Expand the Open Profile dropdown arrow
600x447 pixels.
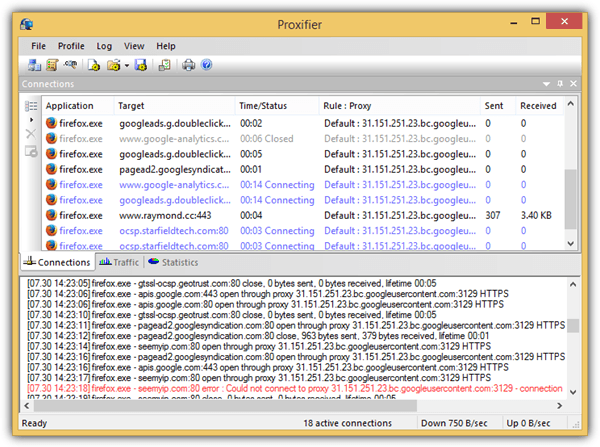coord(127,66)
